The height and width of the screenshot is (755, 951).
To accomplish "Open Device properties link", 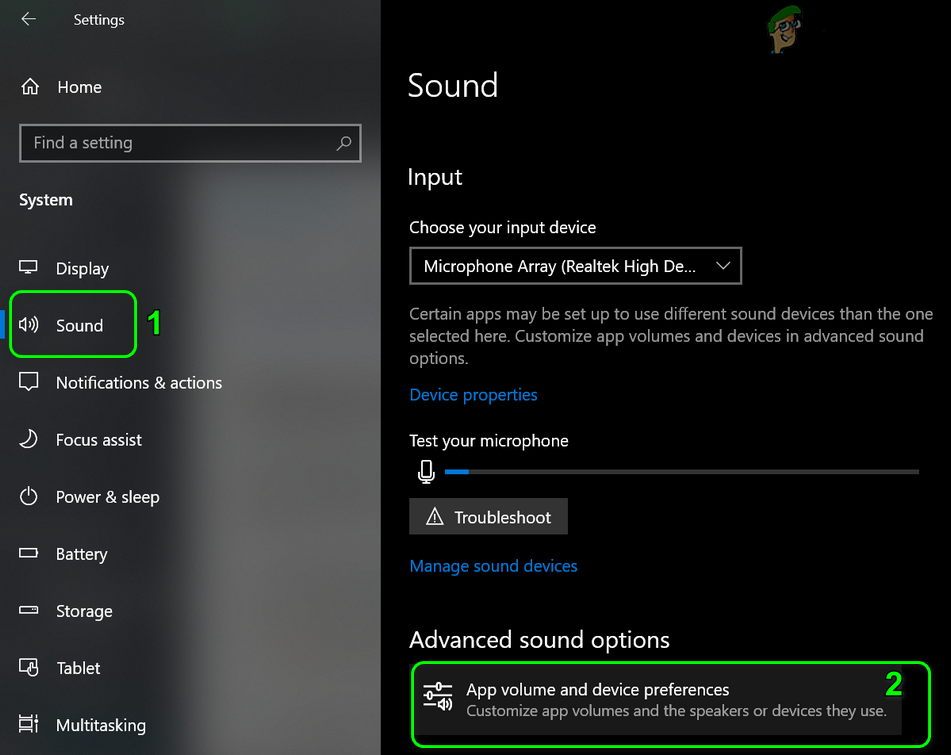I will coord(474,395).
